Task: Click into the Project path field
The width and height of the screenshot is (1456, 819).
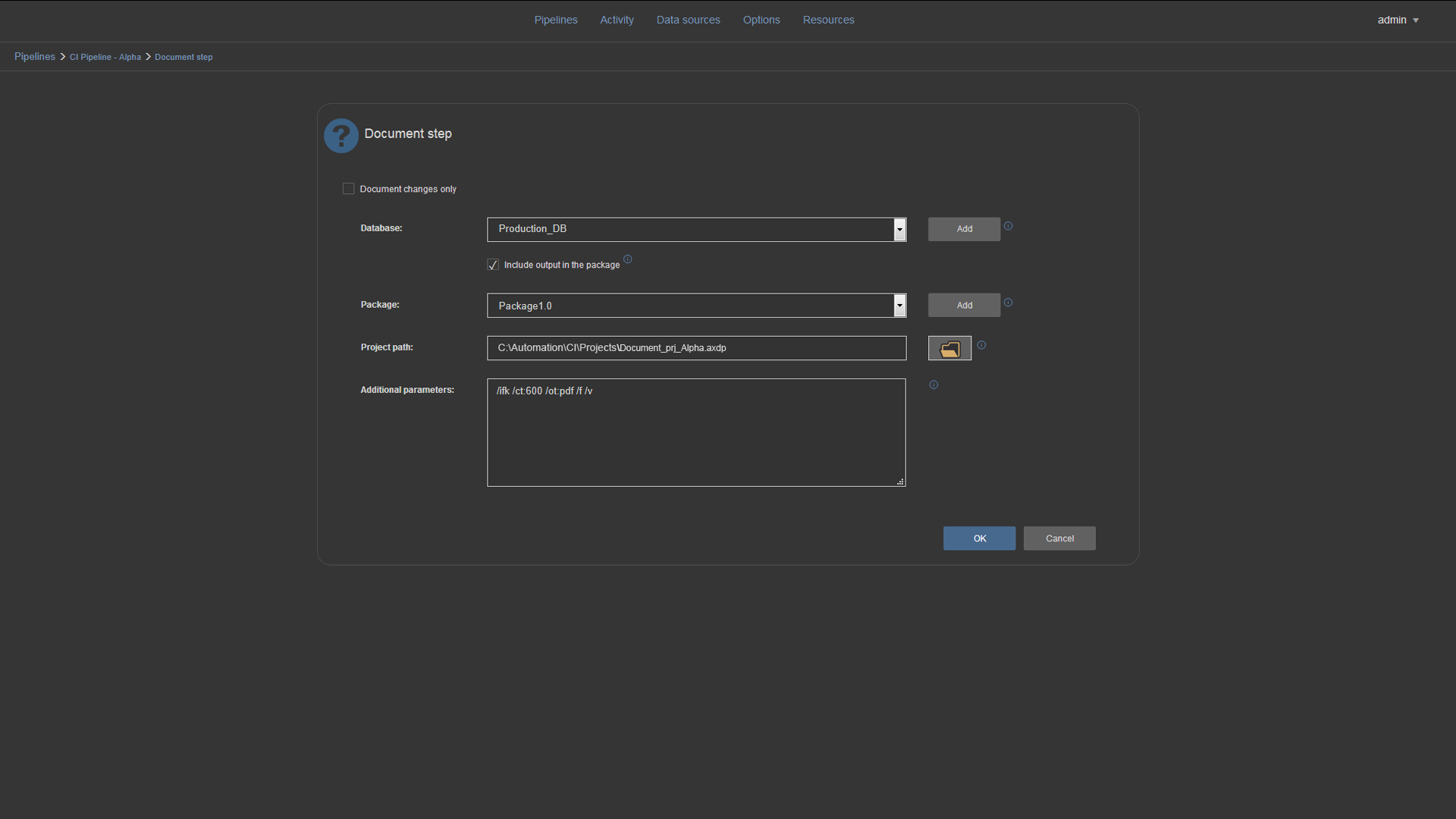Action: tap(696, 348)
